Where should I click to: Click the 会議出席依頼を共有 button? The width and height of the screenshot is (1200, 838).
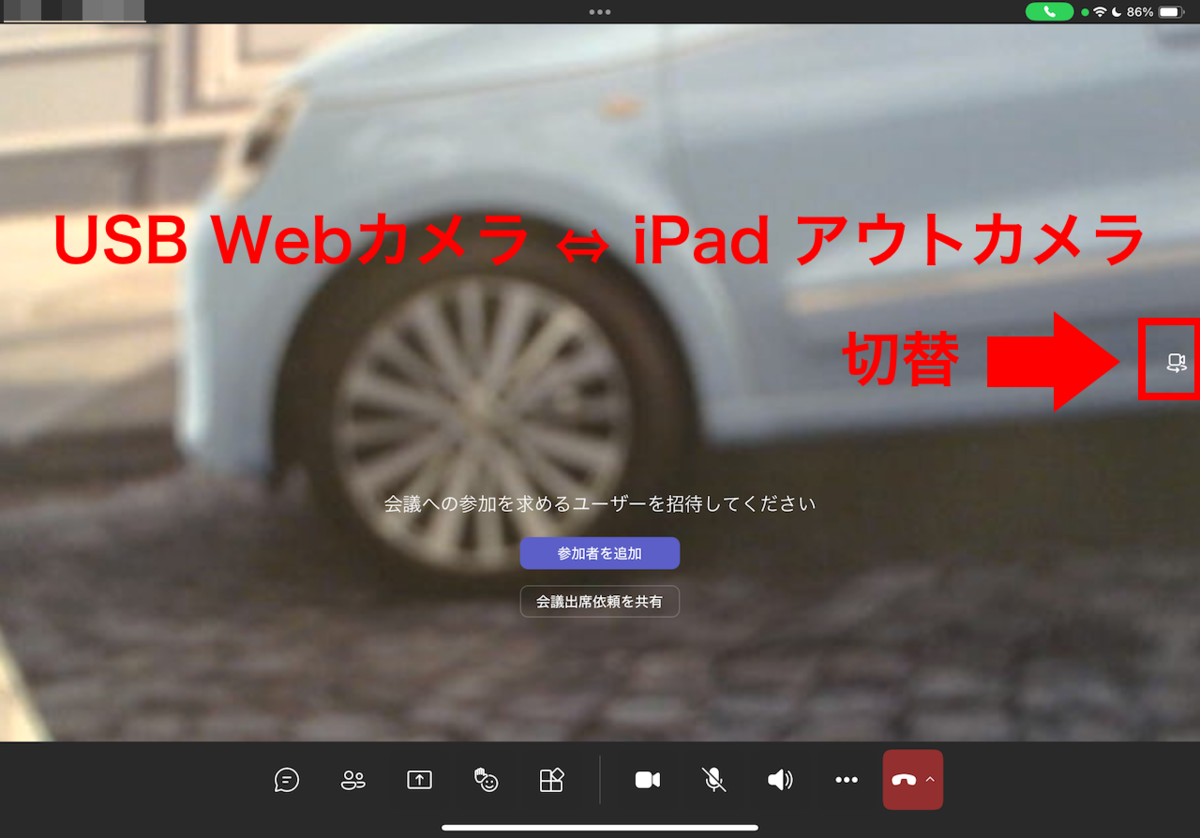coord(599,602)
